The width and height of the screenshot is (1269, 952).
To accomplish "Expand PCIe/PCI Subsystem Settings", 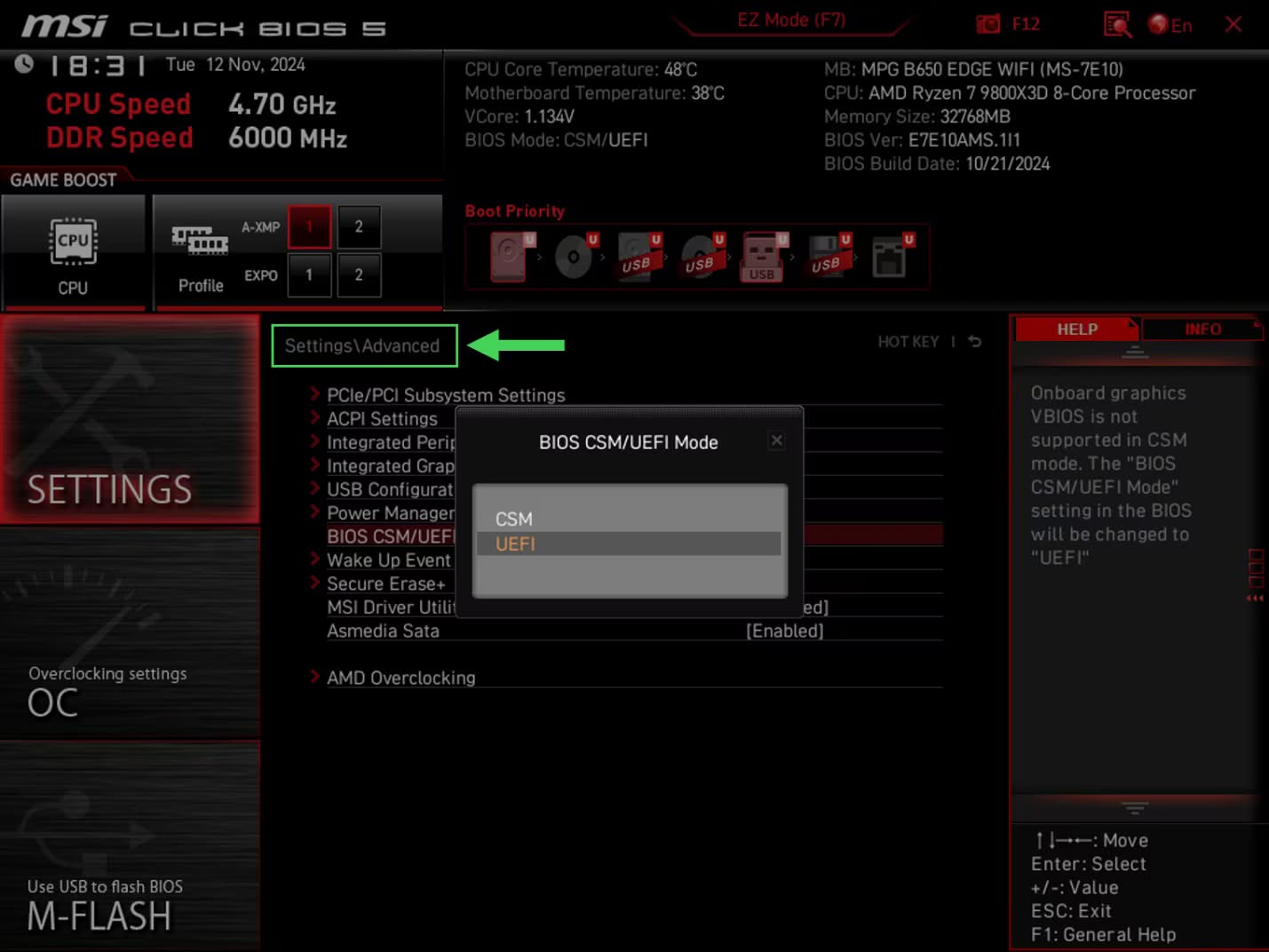I will click(x=447, y=395).
